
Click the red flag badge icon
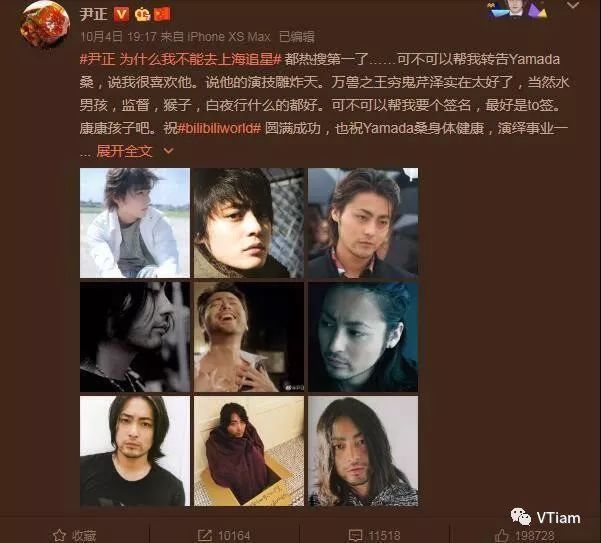tap(162, 15)
